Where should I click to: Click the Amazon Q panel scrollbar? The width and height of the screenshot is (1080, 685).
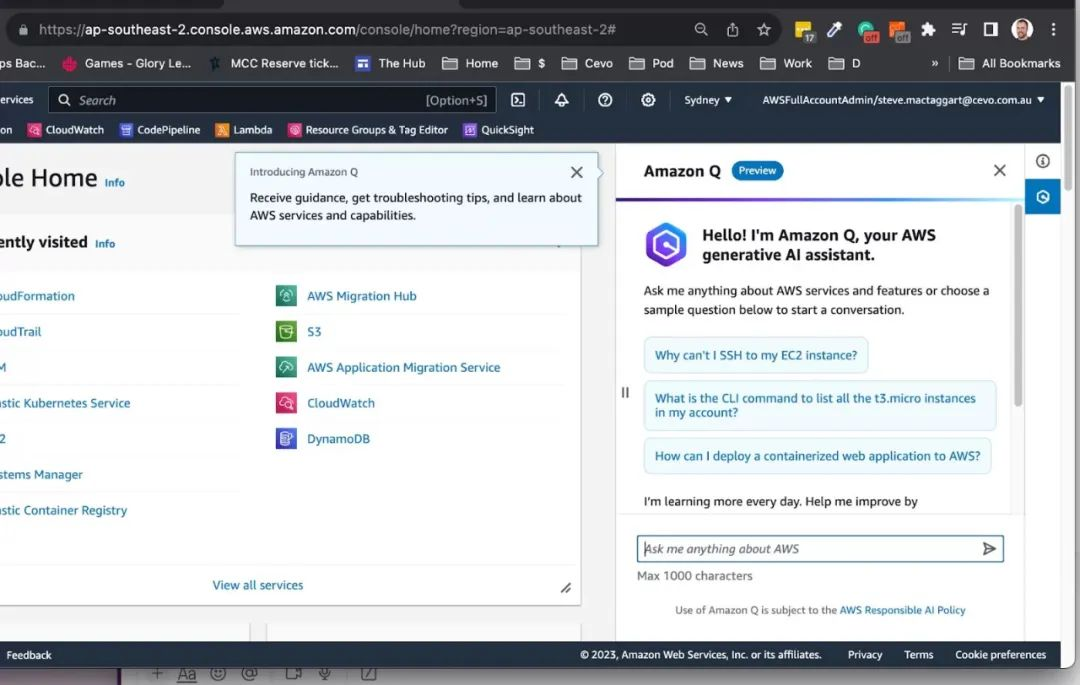pyautogui.click(x=1017, y=306)
